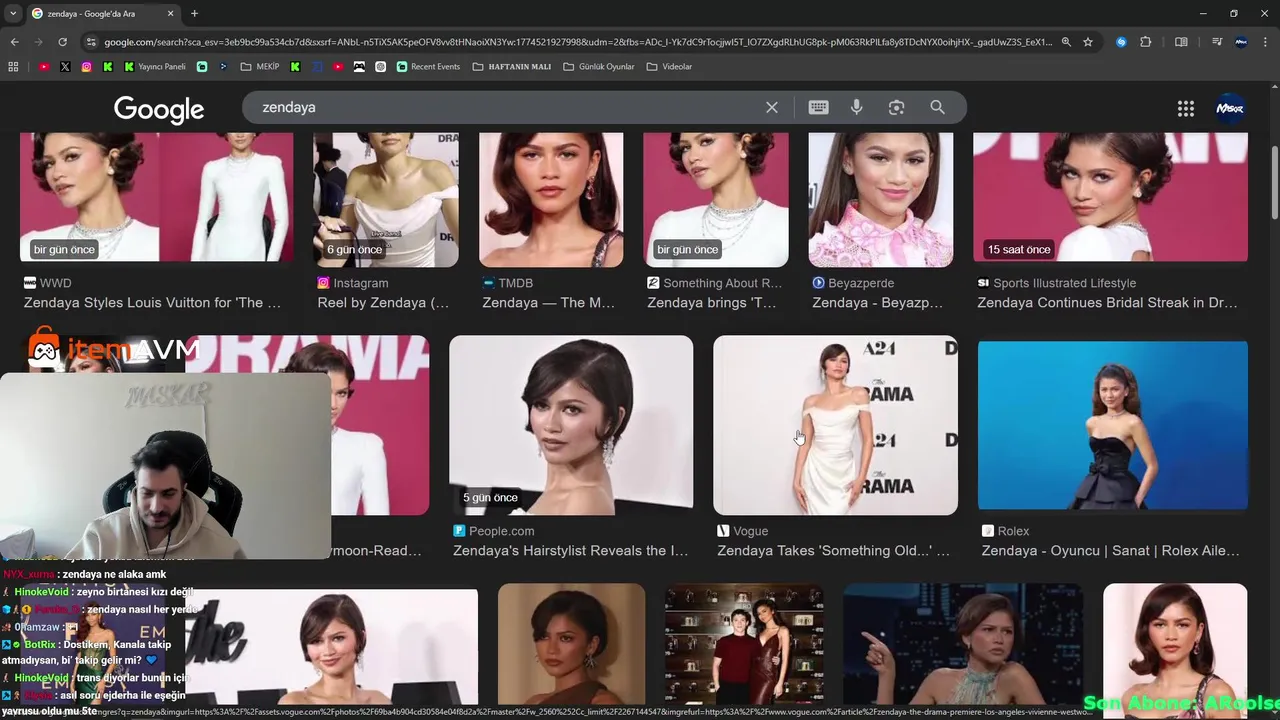Open the Something About R... image thumbnail

[x=715, y=199]
